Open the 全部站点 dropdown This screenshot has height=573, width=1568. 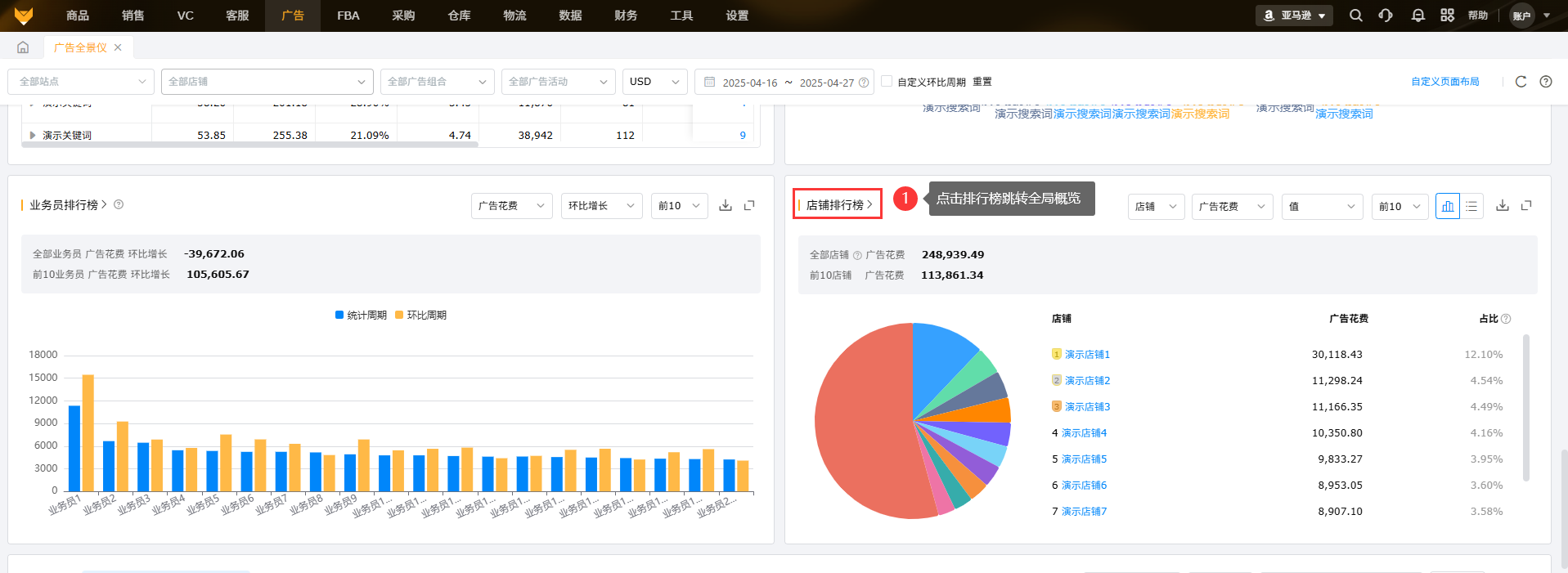pyautogui.click(x=80, y=82)
